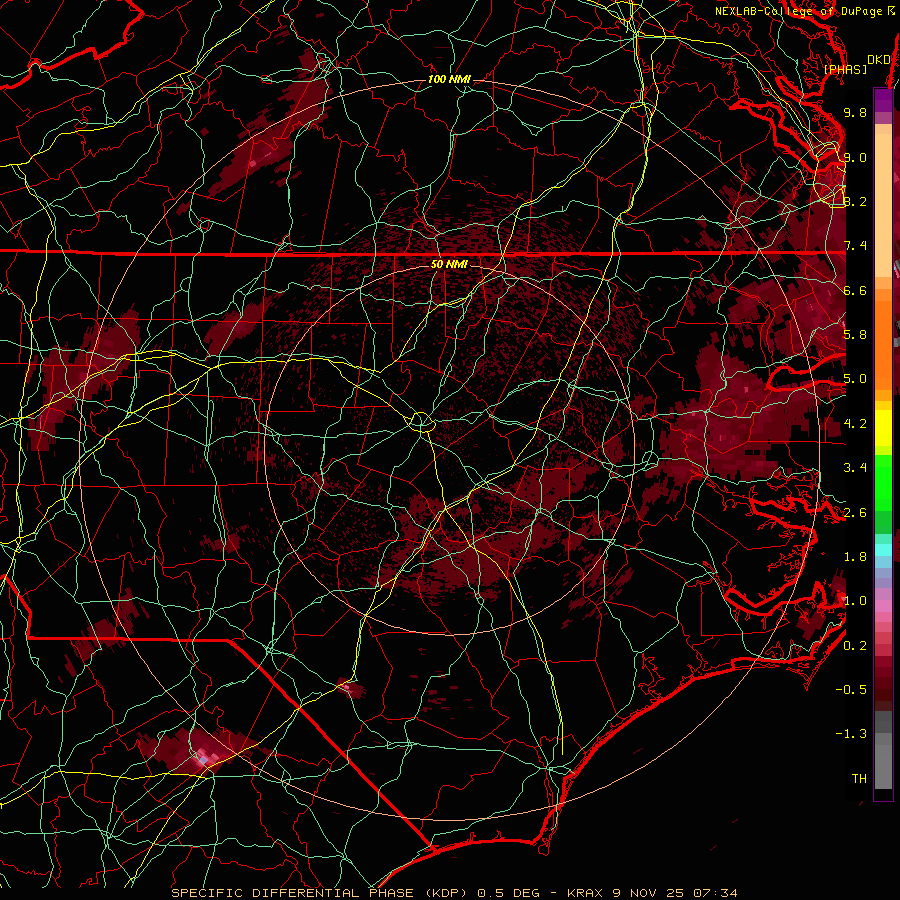
Task: Pick the yellow segment of the color bar
Action: pos(883,428)
